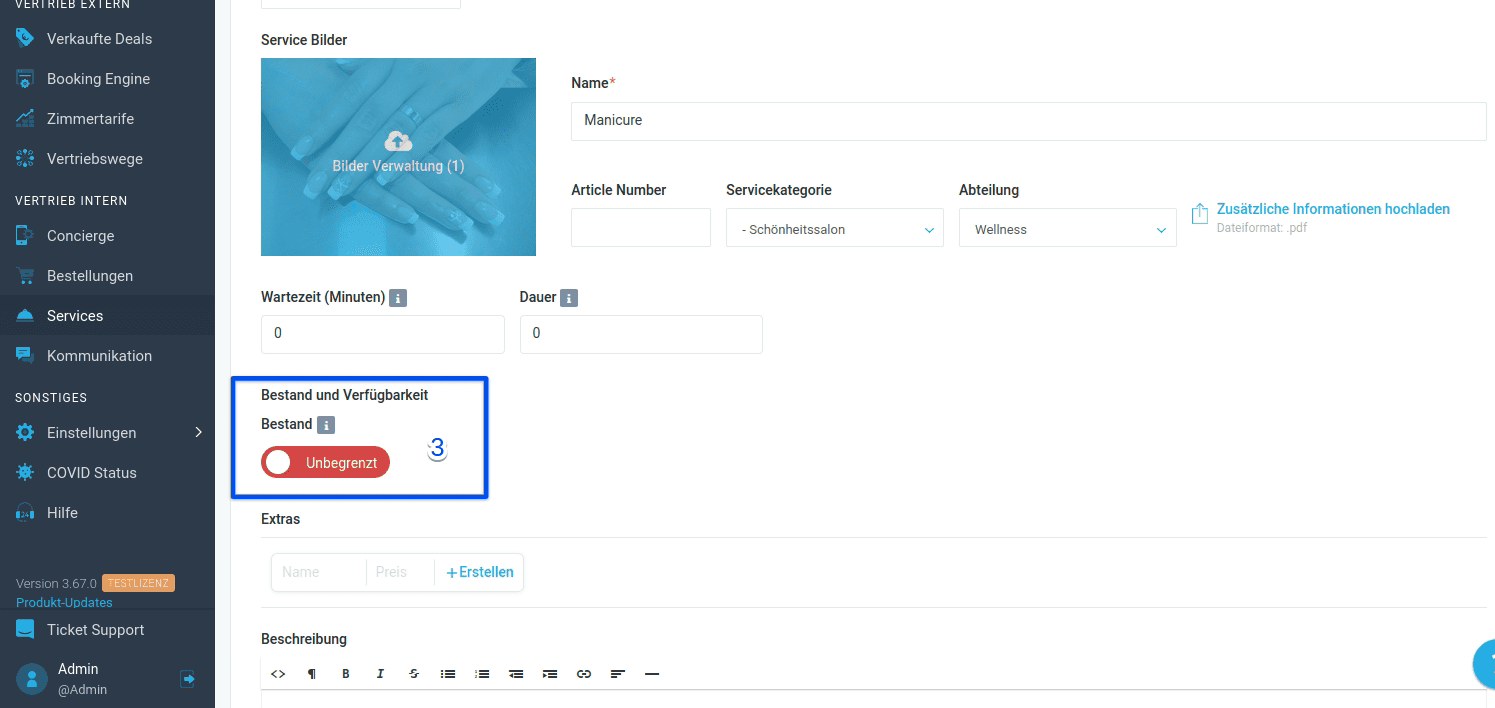Open HTML source code view in description editor
The width and height of the screenshot is (1495, 708).
click(x=278, y=674)
